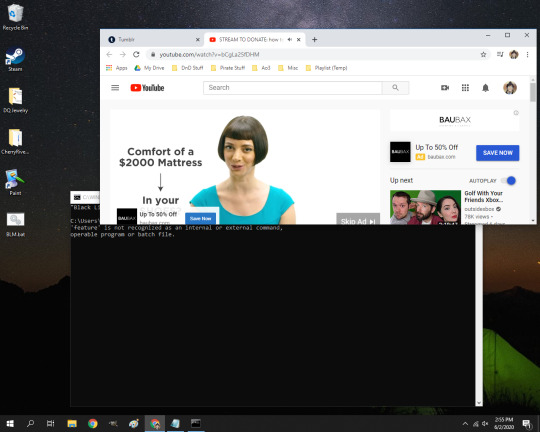Open the Golf With Your Friends Xbox title
The width and height of the screenshot is (540, 432).
pyautogui.click(x=484, y=196)
